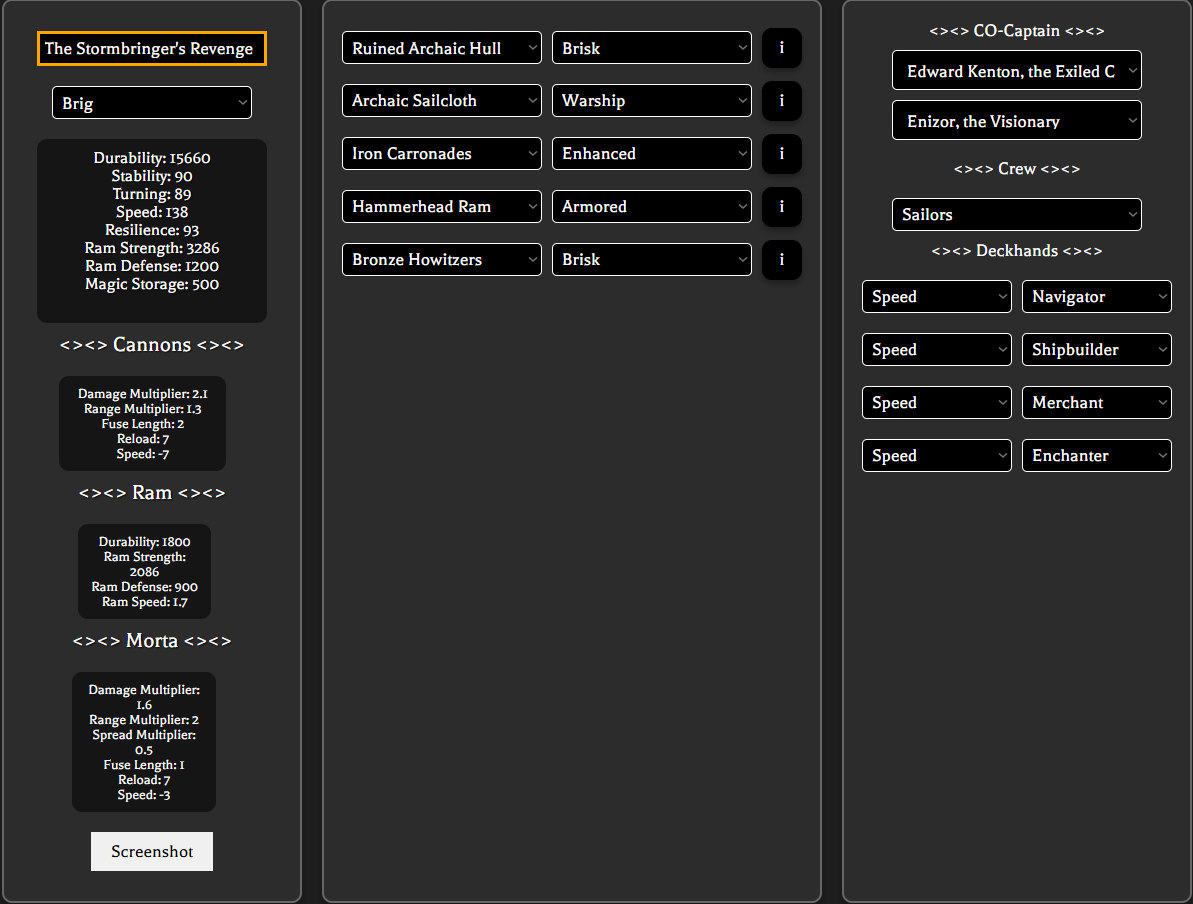This screenshot has width=1193, height=904.
Task: Open the Enizor, the Visionary dropdown
Action: click(x=1017, y=121)
